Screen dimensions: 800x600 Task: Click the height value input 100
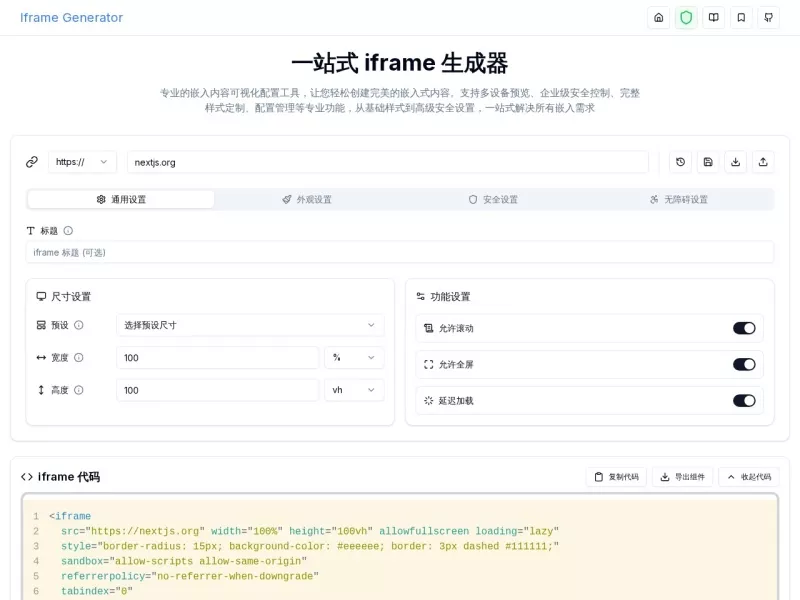218,390
